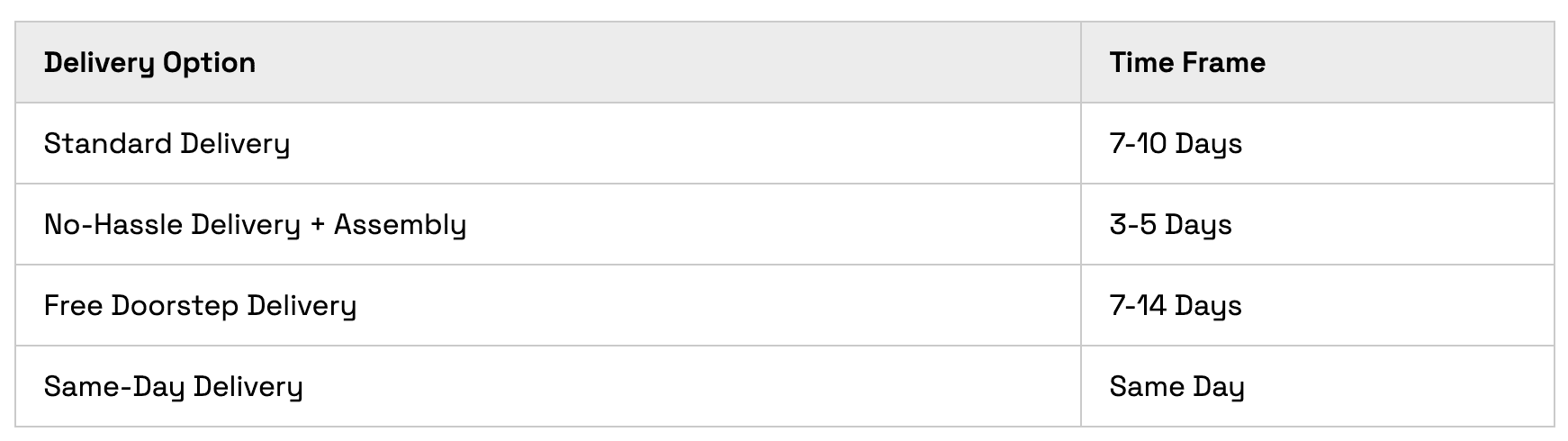Screen dimensions: 1568x441
Task: Click the Same Day time frame cell
Action: (x=1176, y=387)
